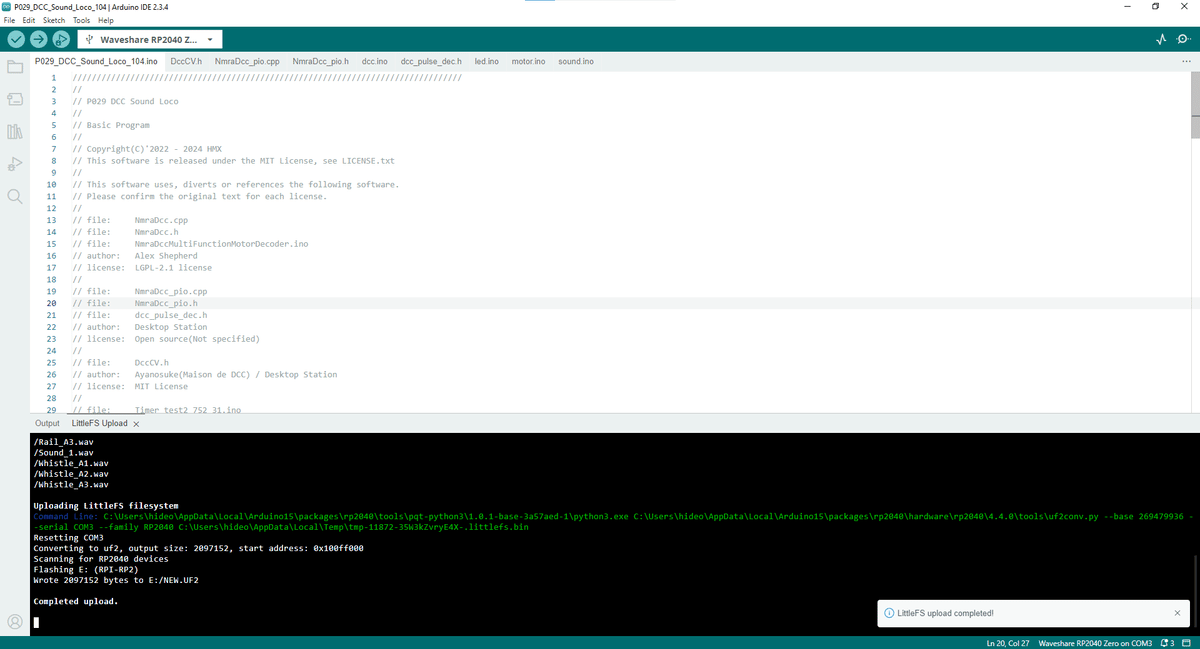Dismiss the LittleFS upload completed notification
The image size is (1200, 649).
pos(1177,613)
